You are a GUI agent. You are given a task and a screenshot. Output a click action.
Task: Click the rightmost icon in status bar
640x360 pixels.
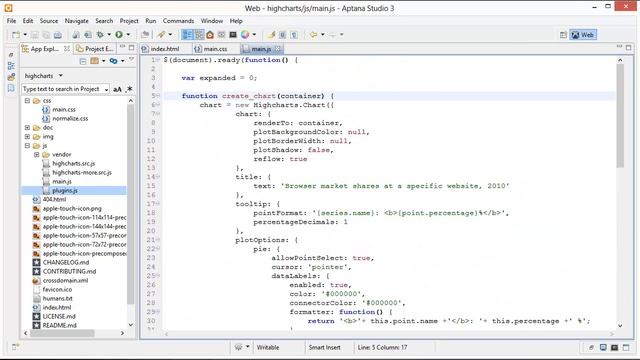pyautogui.click(x=626, y=347)
